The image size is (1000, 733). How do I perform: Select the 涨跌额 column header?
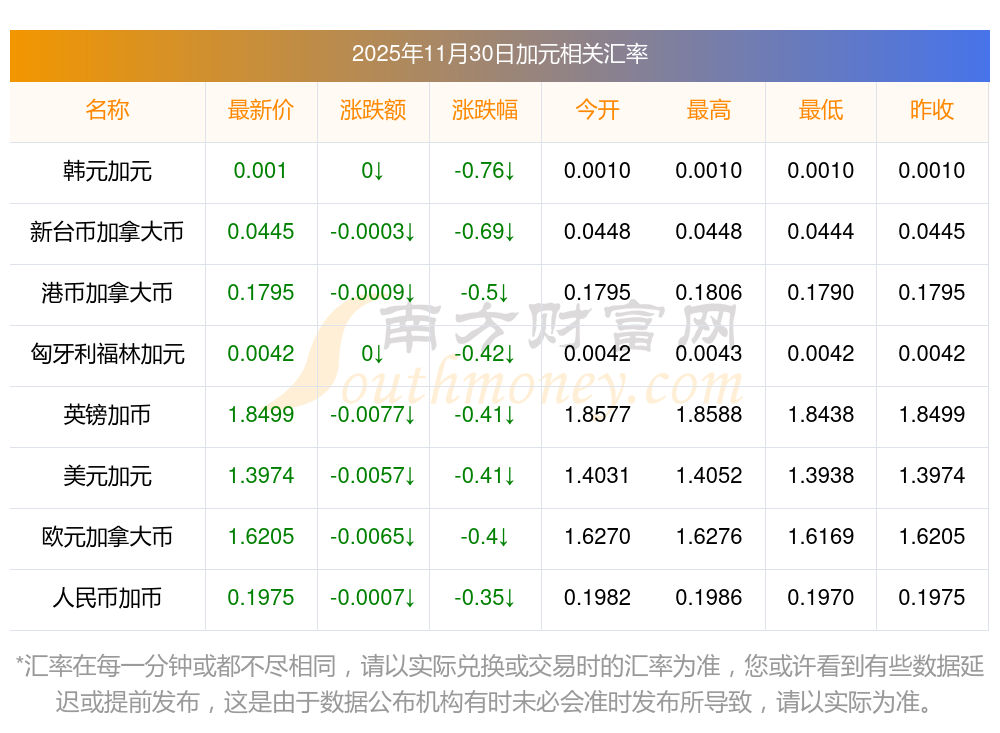(372, 110)
